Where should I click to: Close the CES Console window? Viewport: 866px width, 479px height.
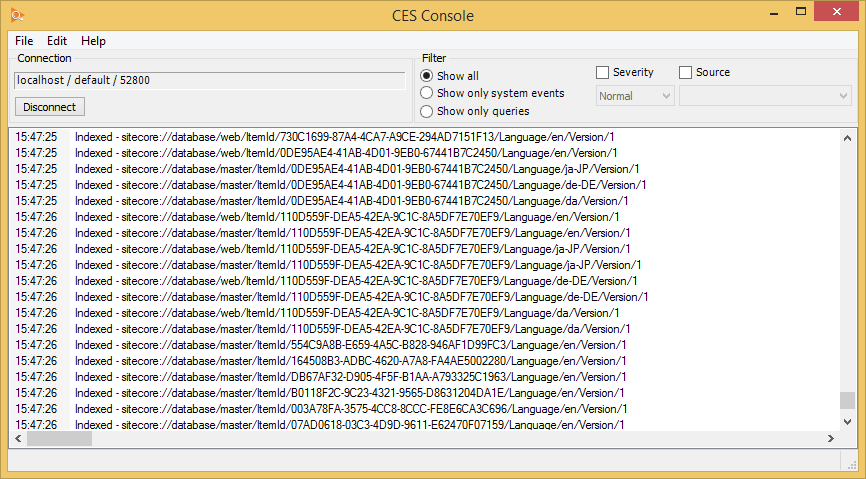click(837, 12)
